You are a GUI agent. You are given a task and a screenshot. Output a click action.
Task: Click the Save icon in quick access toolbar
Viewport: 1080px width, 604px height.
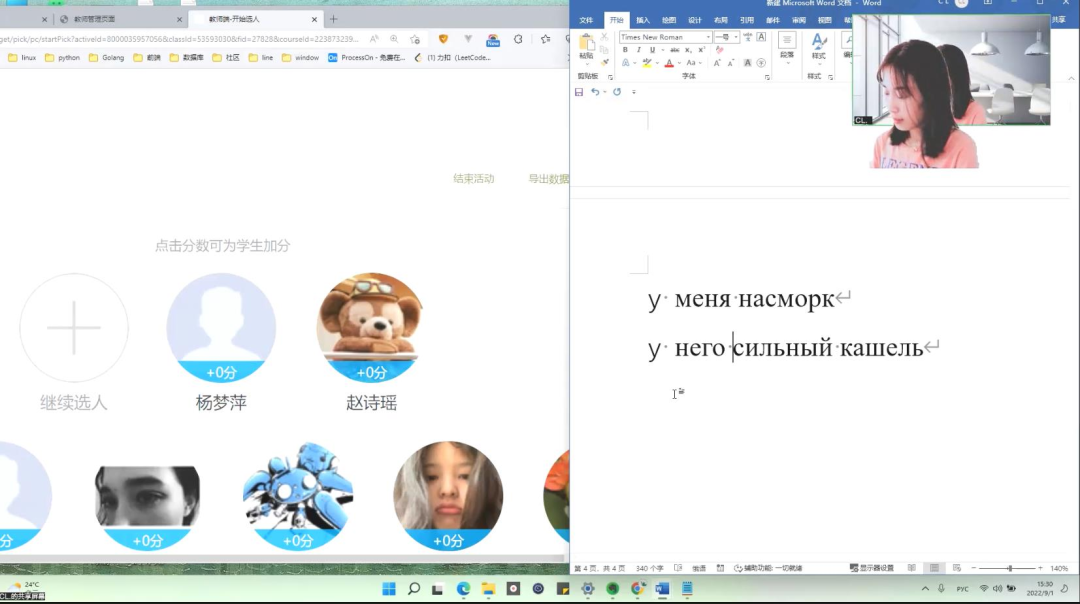[579, 92]
